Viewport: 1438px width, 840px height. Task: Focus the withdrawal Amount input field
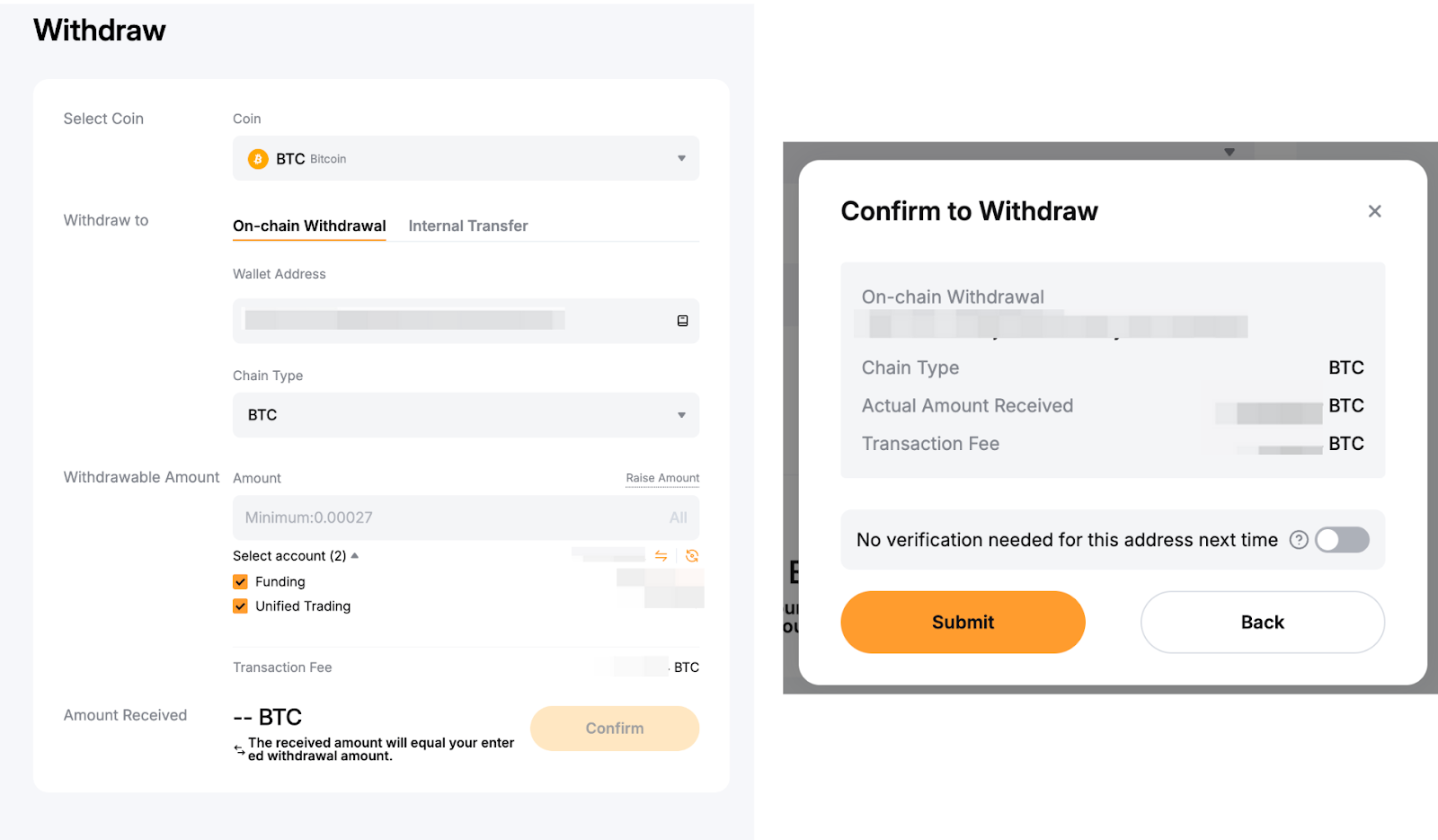(x=440, y=517)
